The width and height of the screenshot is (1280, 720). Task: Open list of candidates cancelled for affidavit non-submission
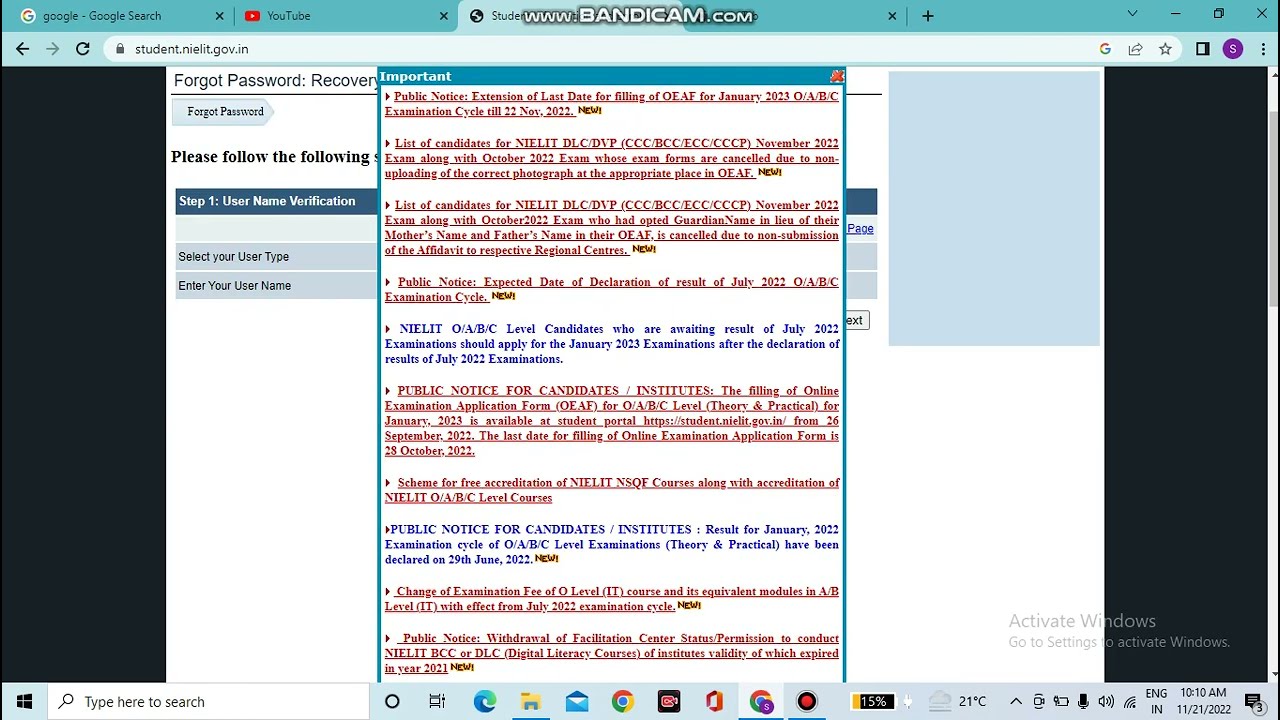tap(612, 227)
